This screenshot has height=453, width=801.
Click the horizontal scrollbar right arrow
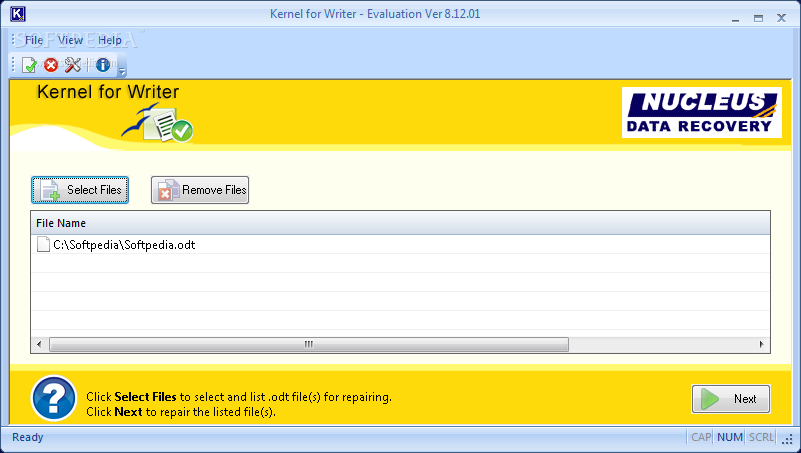[761, 345]
